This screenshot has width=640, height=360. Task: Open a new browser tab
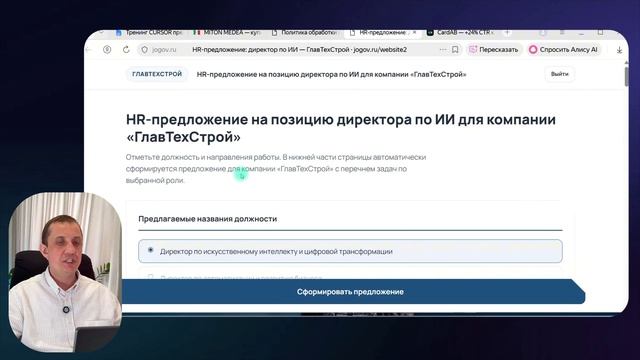click(507, 32)
